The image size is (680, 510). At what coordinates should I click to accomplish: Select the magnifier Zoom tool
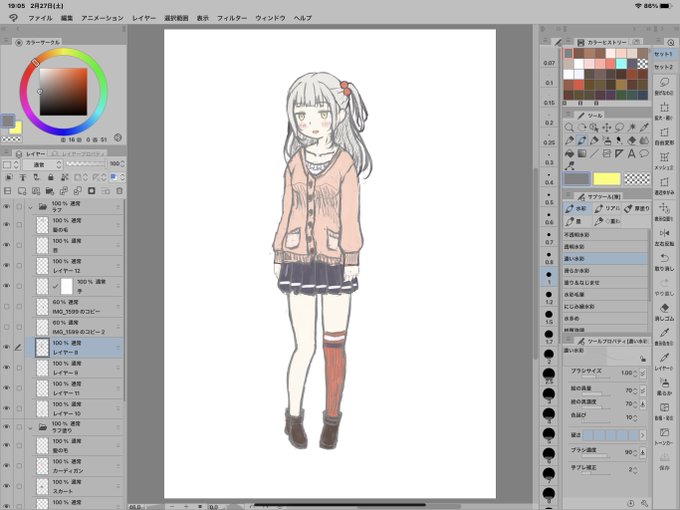click(569, 128)
